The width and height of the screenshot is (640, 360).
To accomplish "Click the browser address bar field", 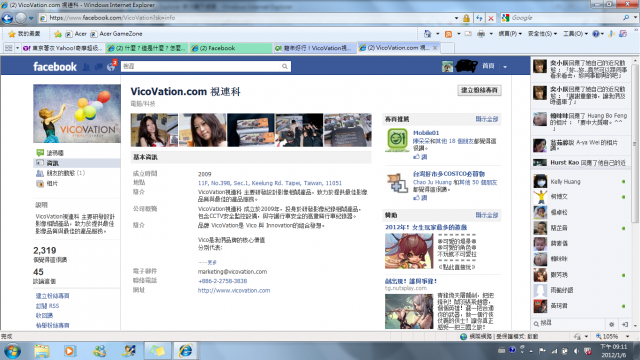I will pos(246,18).
